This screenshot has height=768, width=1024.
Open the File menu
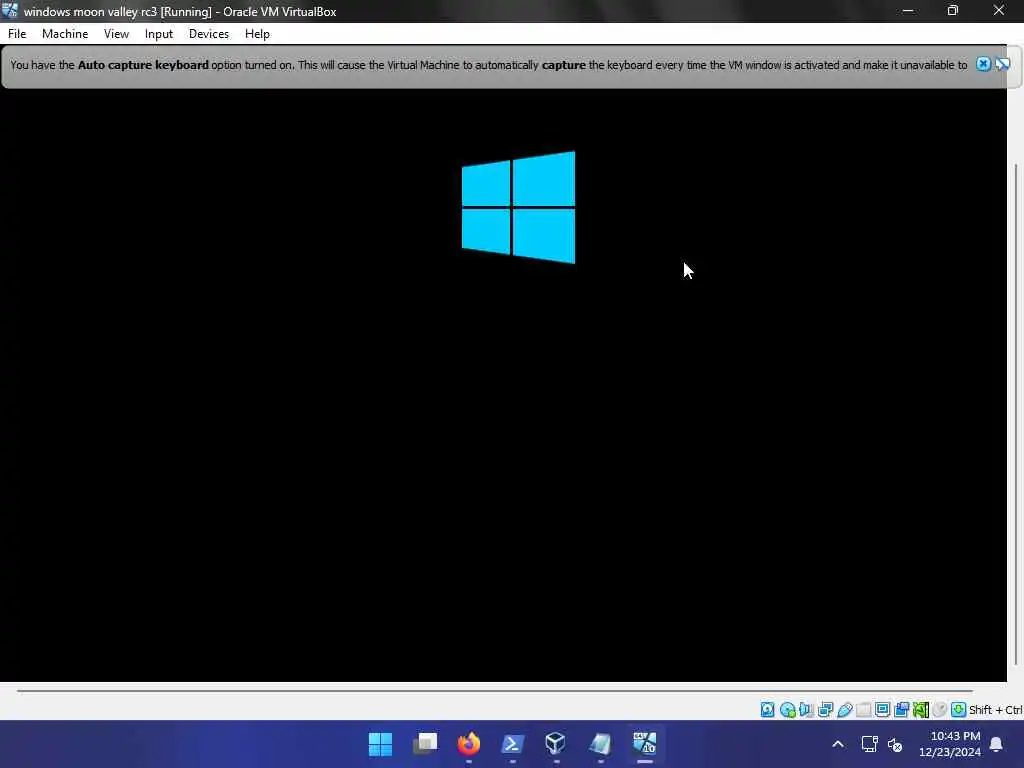(17, 34)
